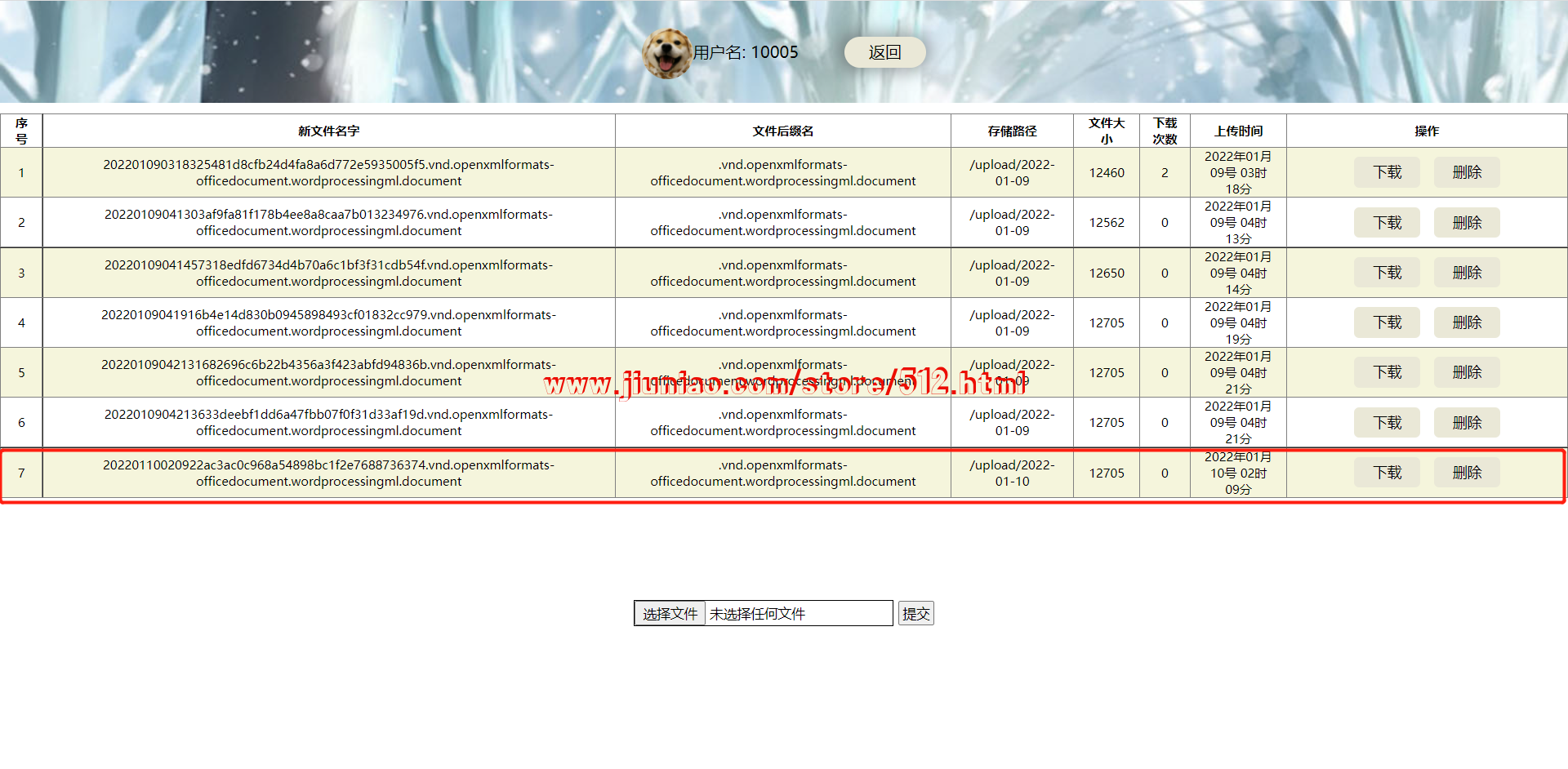Submit upload with the 提交 button
This screenshot has height=769, width=1568.
pyautogui.click(x=915, y=614)
